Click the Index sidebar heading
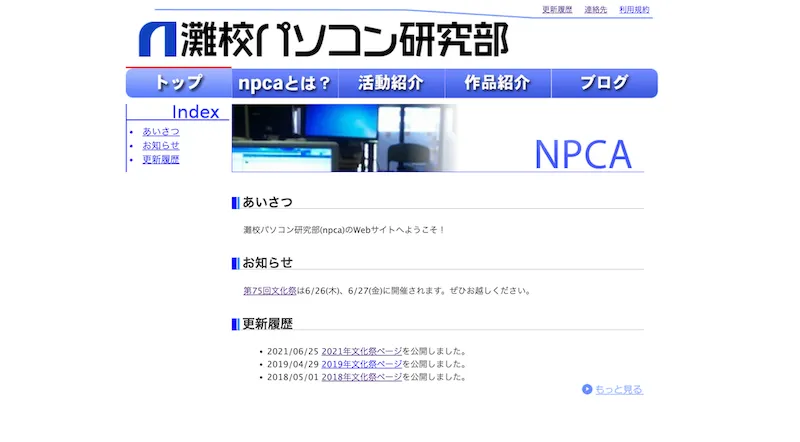Image resolution: width=800 pixels, height=442 pixels. click(195, 112)
